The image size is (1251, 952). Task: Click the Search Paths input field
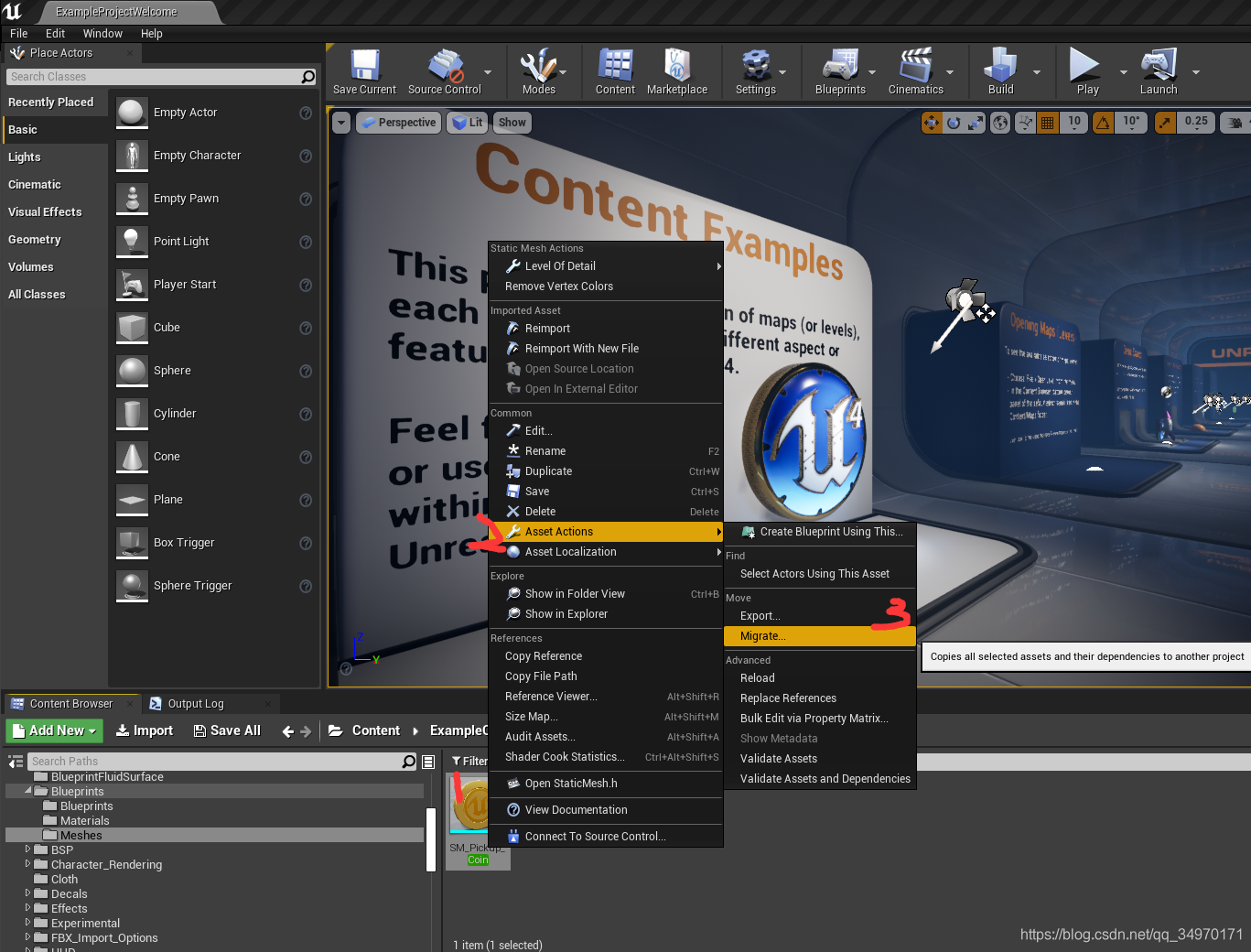coord(222,762)
